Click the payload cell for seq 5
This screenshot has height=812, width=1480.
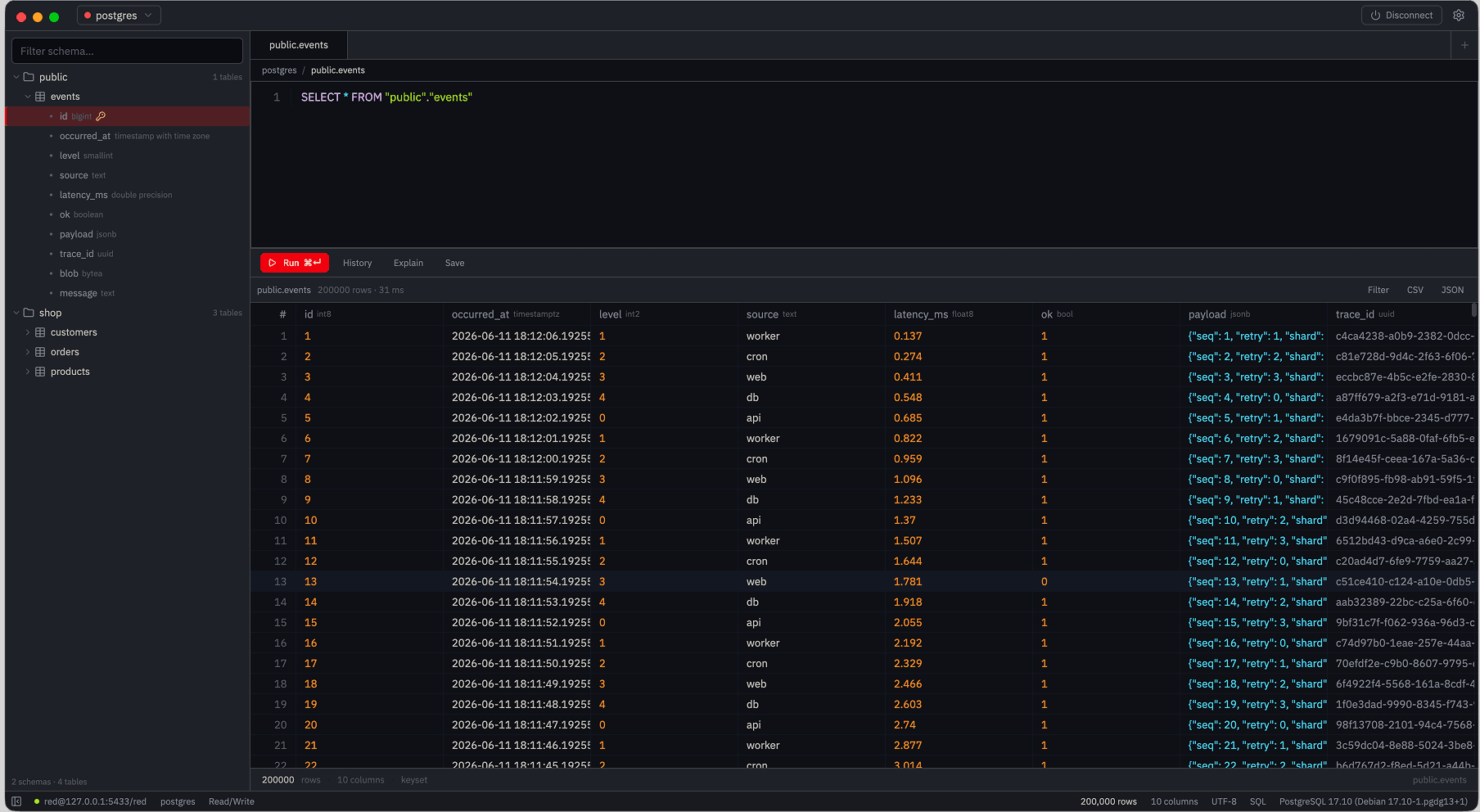[1255, 418]
